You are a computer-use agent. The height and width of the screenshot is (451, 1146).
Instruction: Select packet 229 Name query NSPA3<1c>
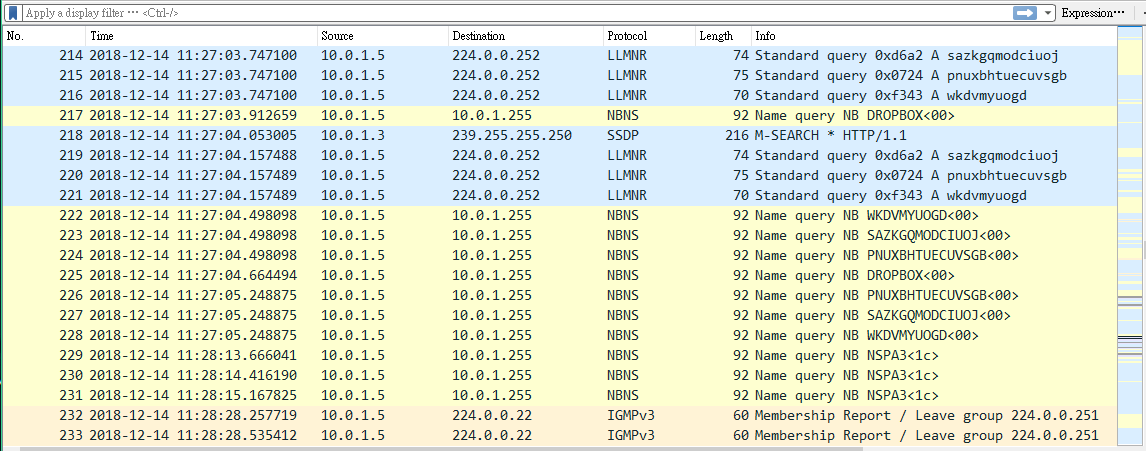561,356
